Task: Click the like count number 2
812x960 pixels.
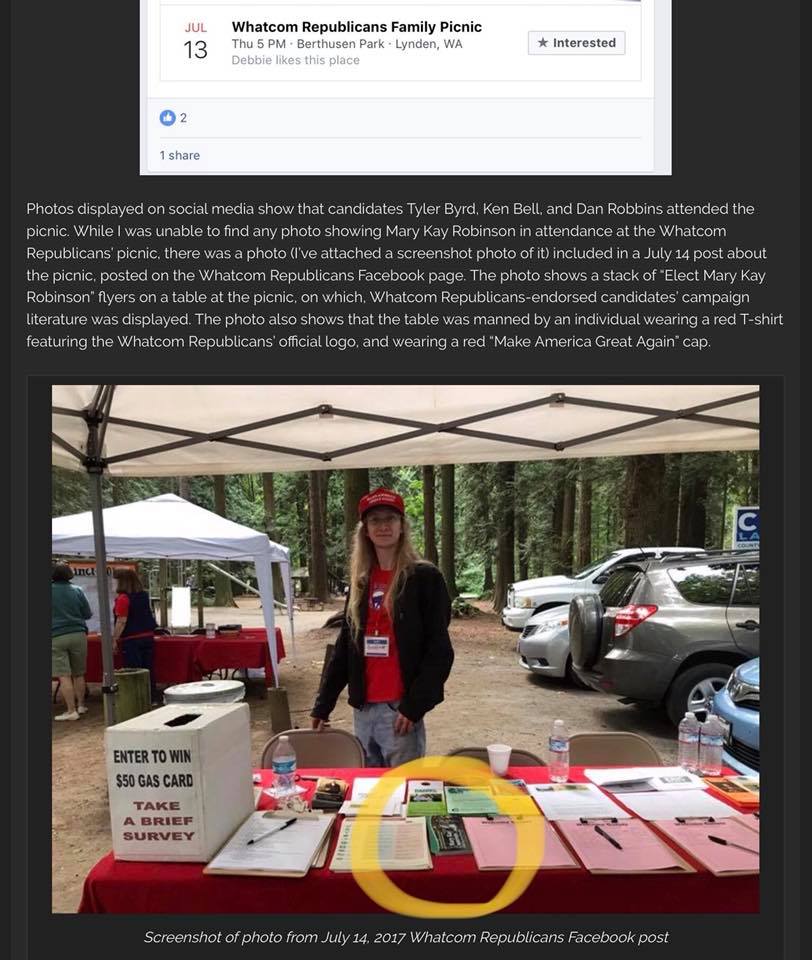Action: point(183,118)
